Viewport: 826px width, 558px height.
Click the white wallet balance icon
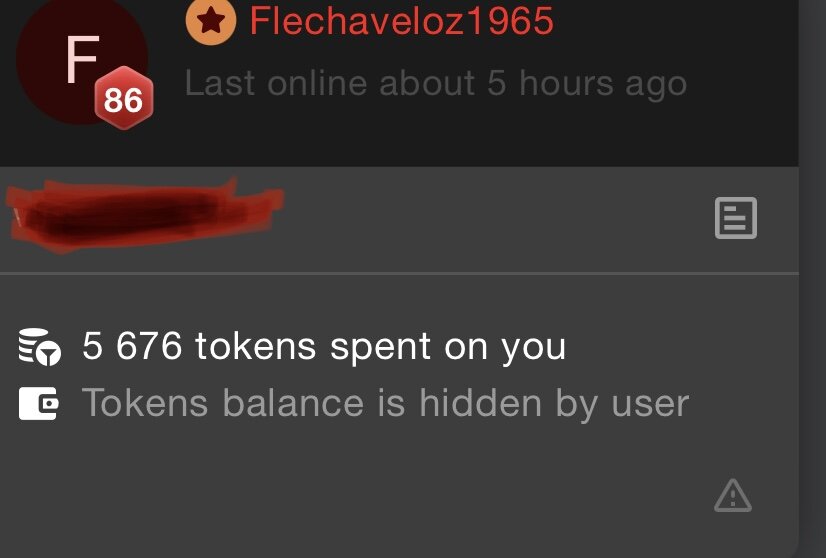click(x=38, y=404)
